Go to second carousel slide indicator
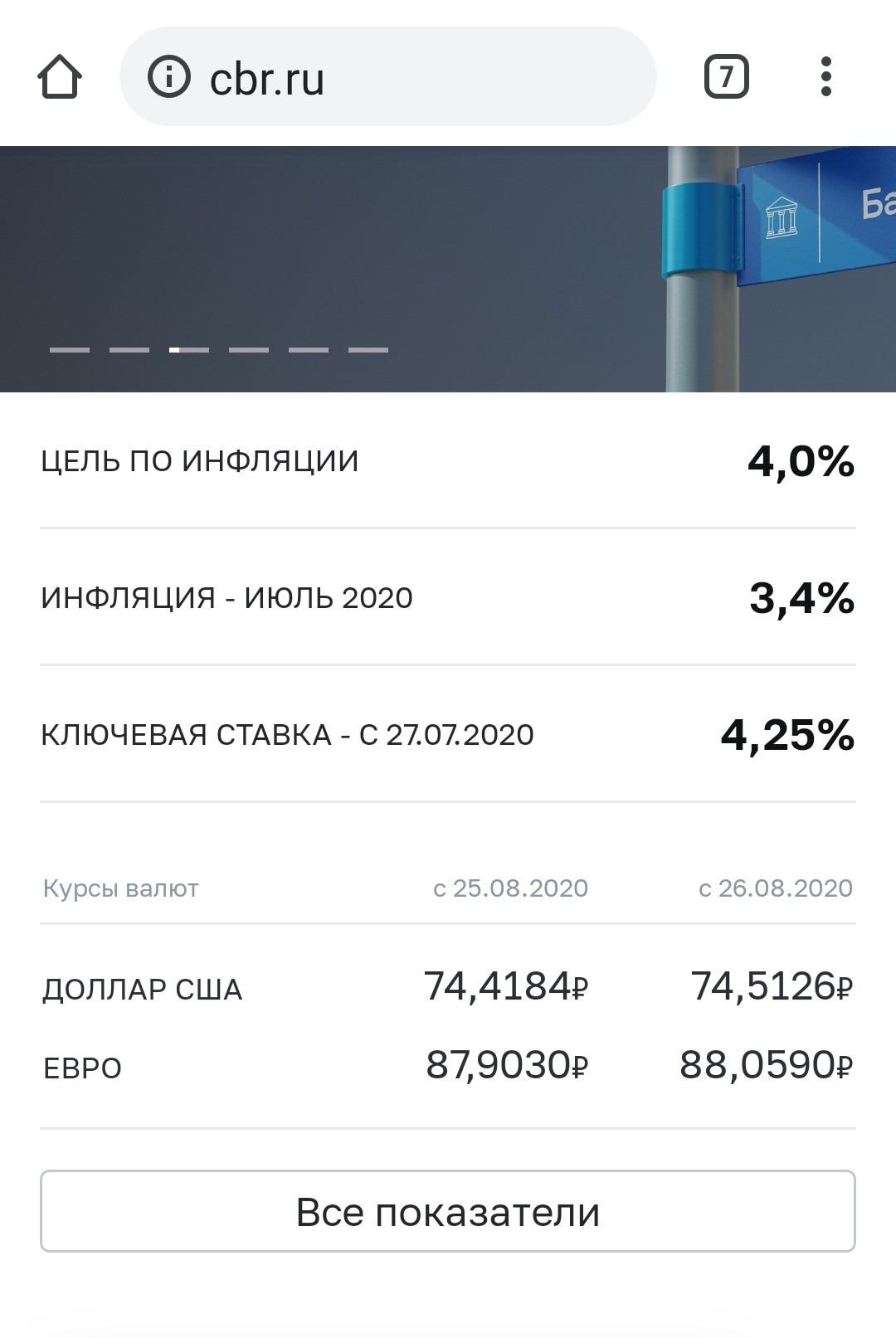The image size is (896, 1338). click(129, 350)
